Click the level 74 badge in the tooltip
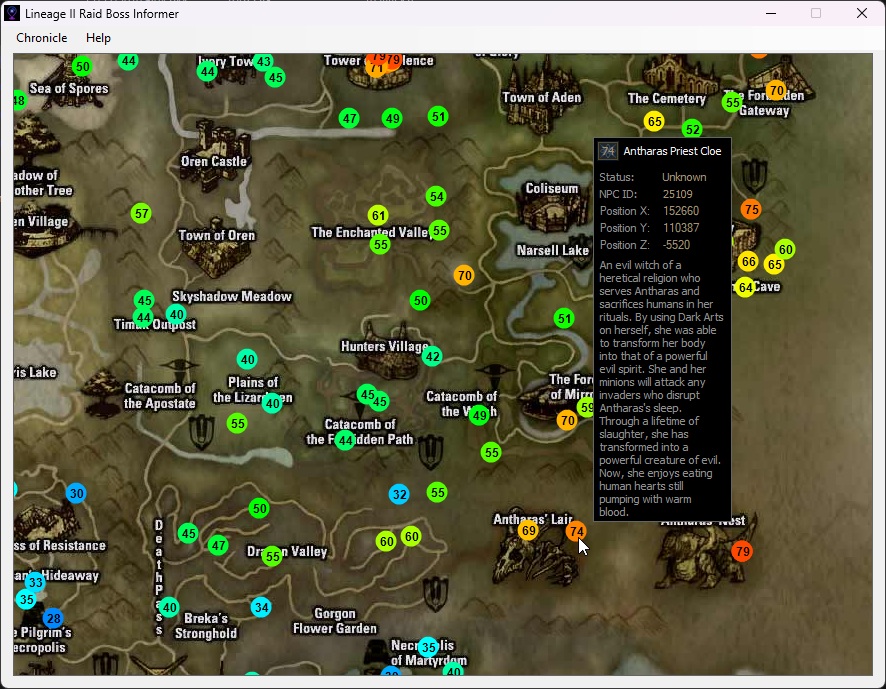The width and height of the screenshot is (886, 689). [x=607, y=151]
